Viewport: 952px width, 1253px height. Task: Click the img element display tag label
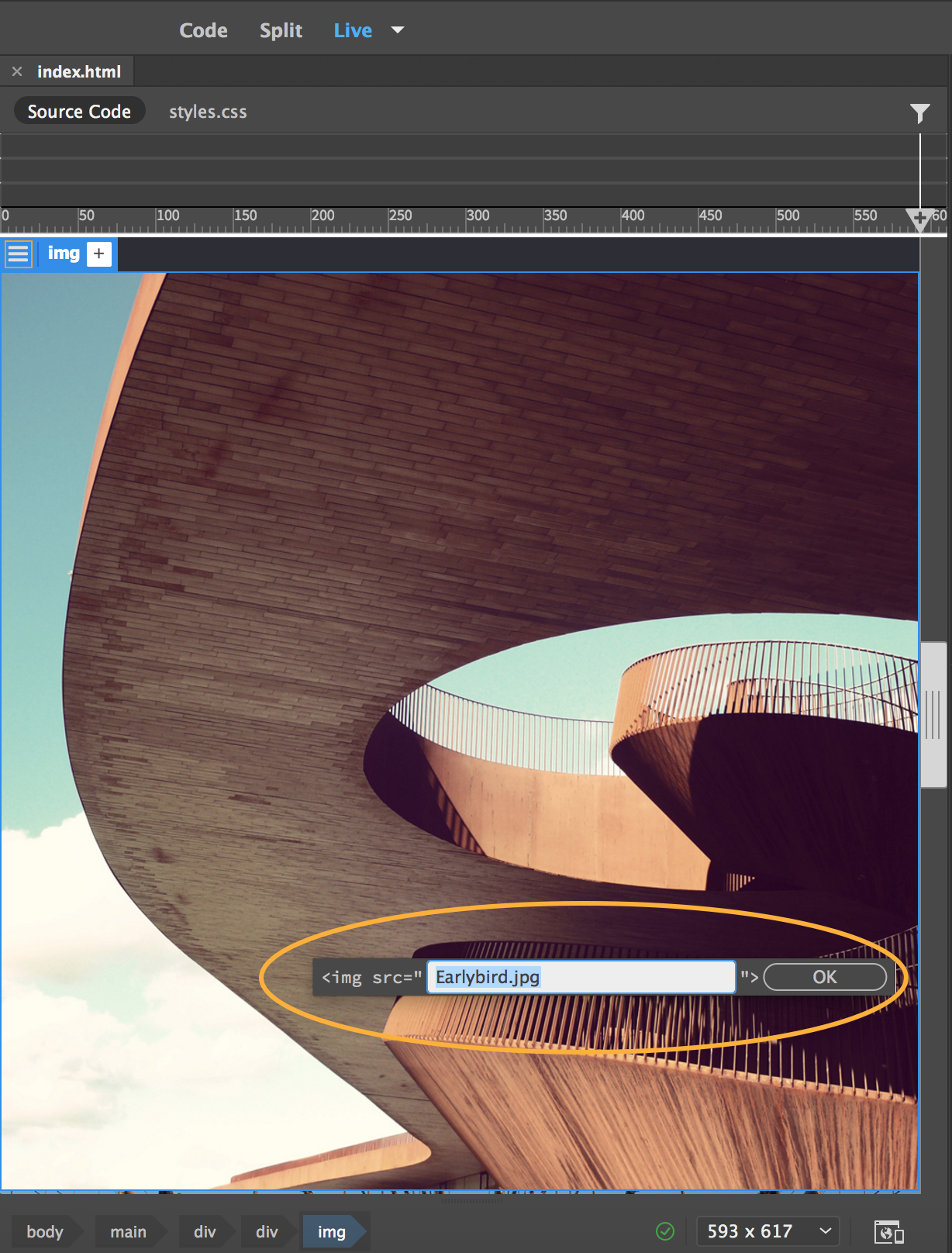point(64,254)
